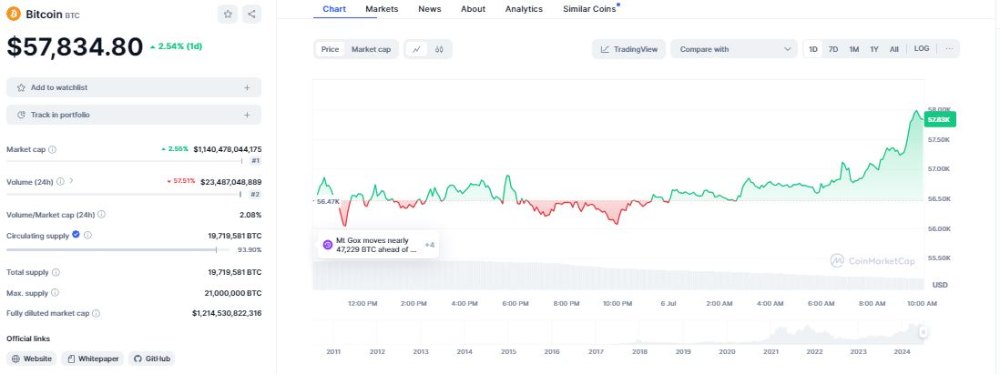The image size is (1000, 374).
Task: Switch to the line chart icon
Action: 416,49
